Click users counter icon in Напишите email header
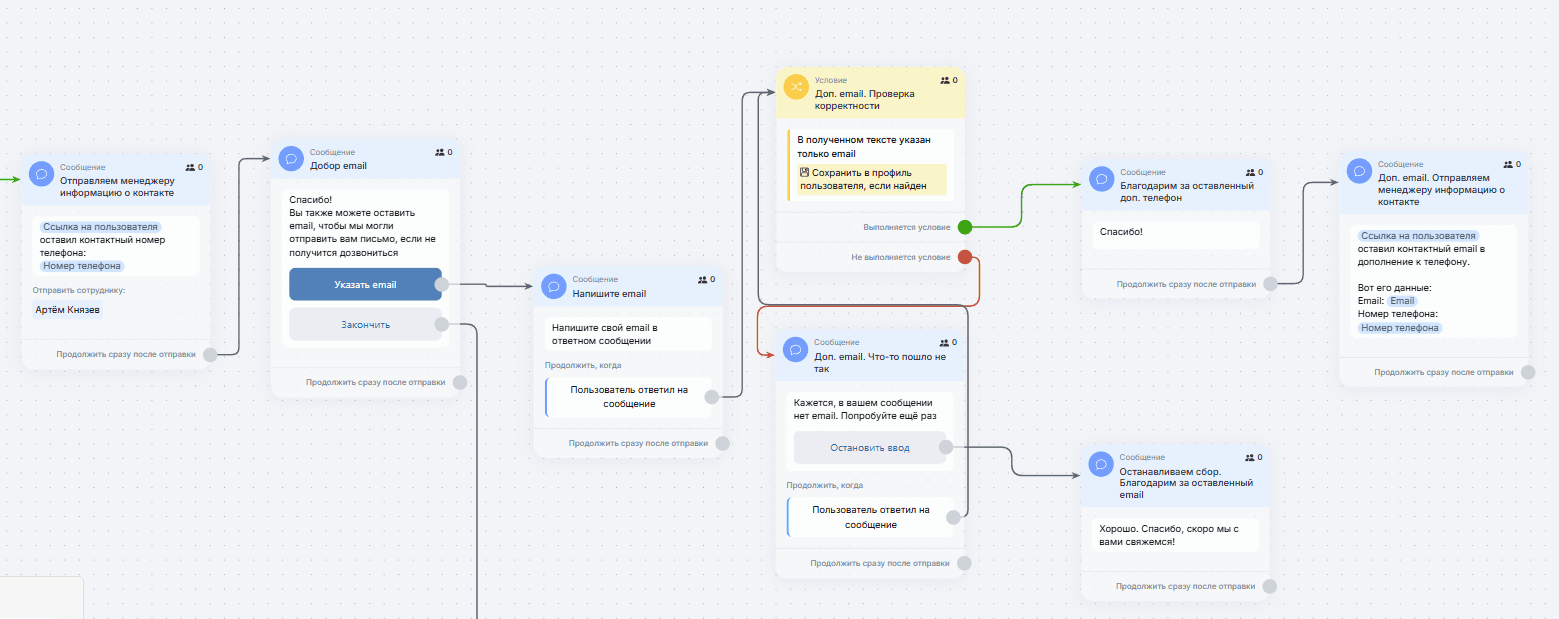Screen dimensions: 1559x619 (702, 280)
